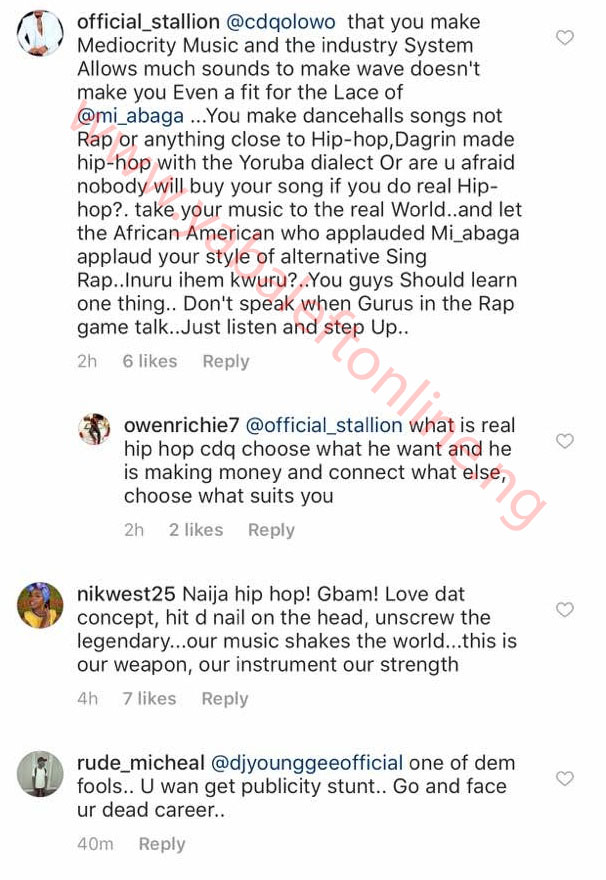This screenshot has height=880, width=606.
Task: Like official_stallion's comment with the heart
Action: tap(565, 38)
